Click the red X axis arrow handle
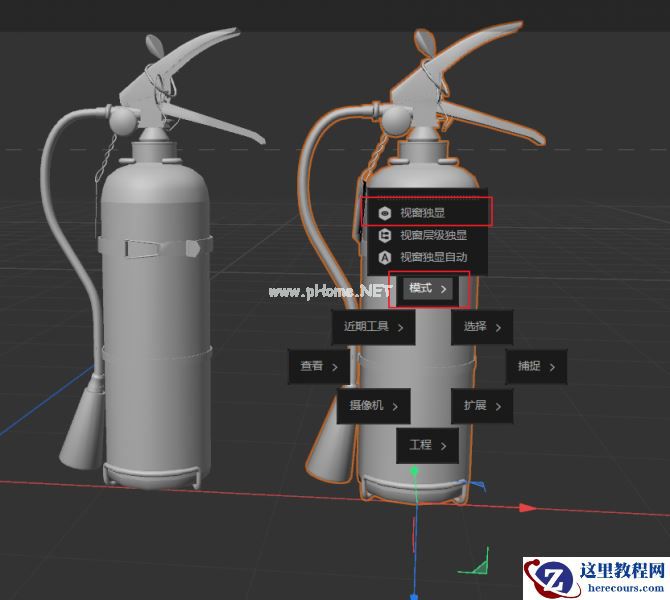The height and width of the screenshot is (600, 670). coord(528,508)
